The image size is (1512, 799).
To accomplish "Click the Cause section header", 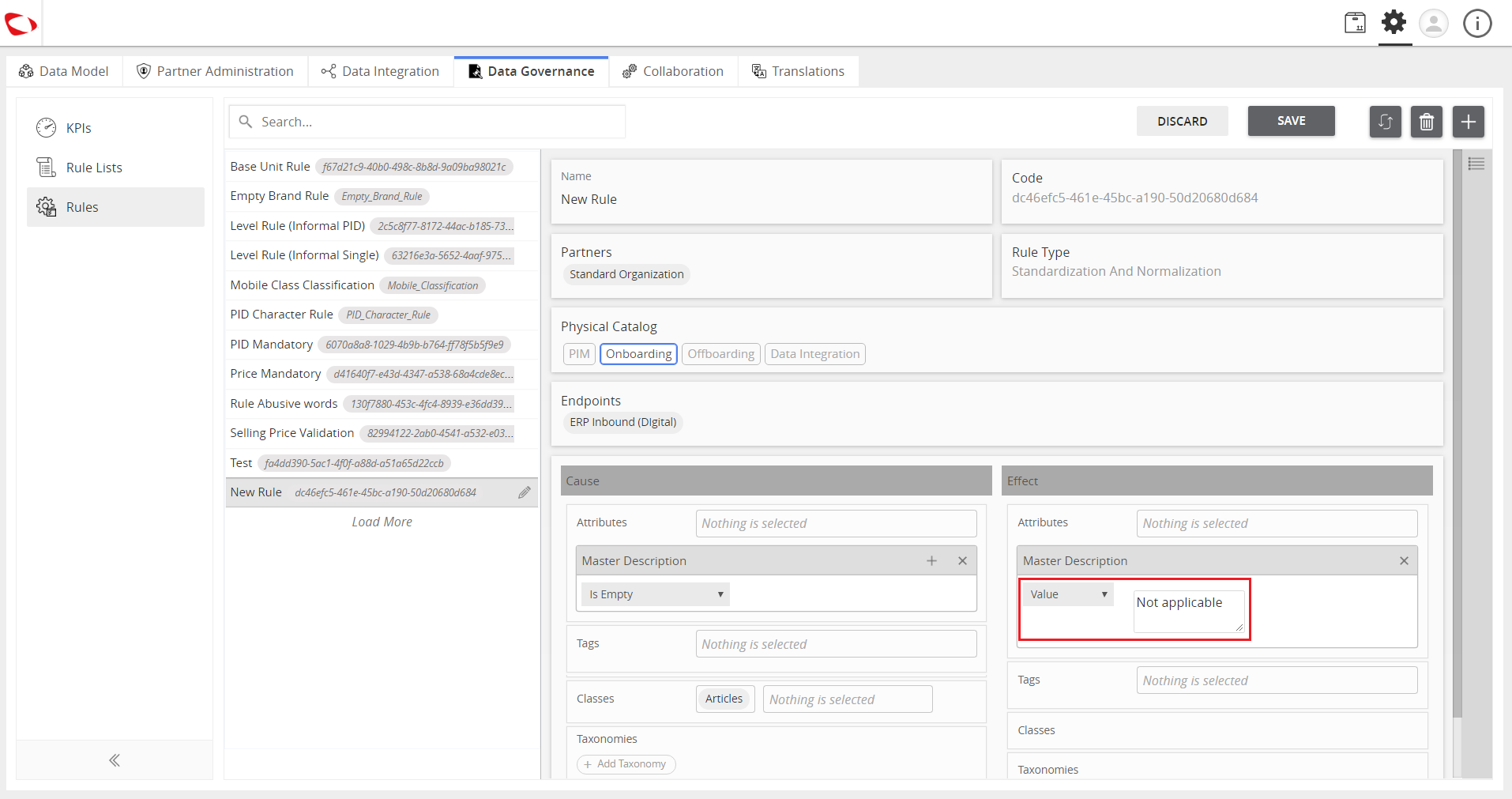I will click(x=777, y=481).
